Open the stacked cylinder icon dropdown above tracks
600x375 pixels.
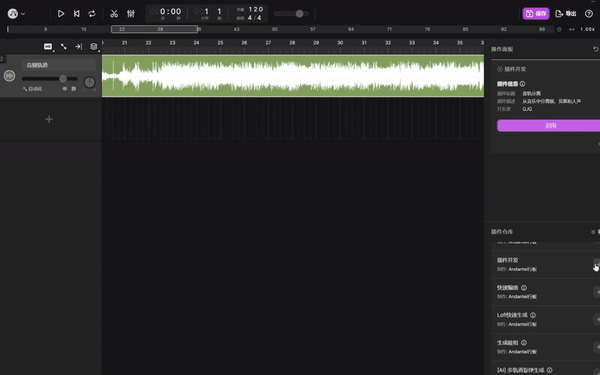tap(94, 47)
